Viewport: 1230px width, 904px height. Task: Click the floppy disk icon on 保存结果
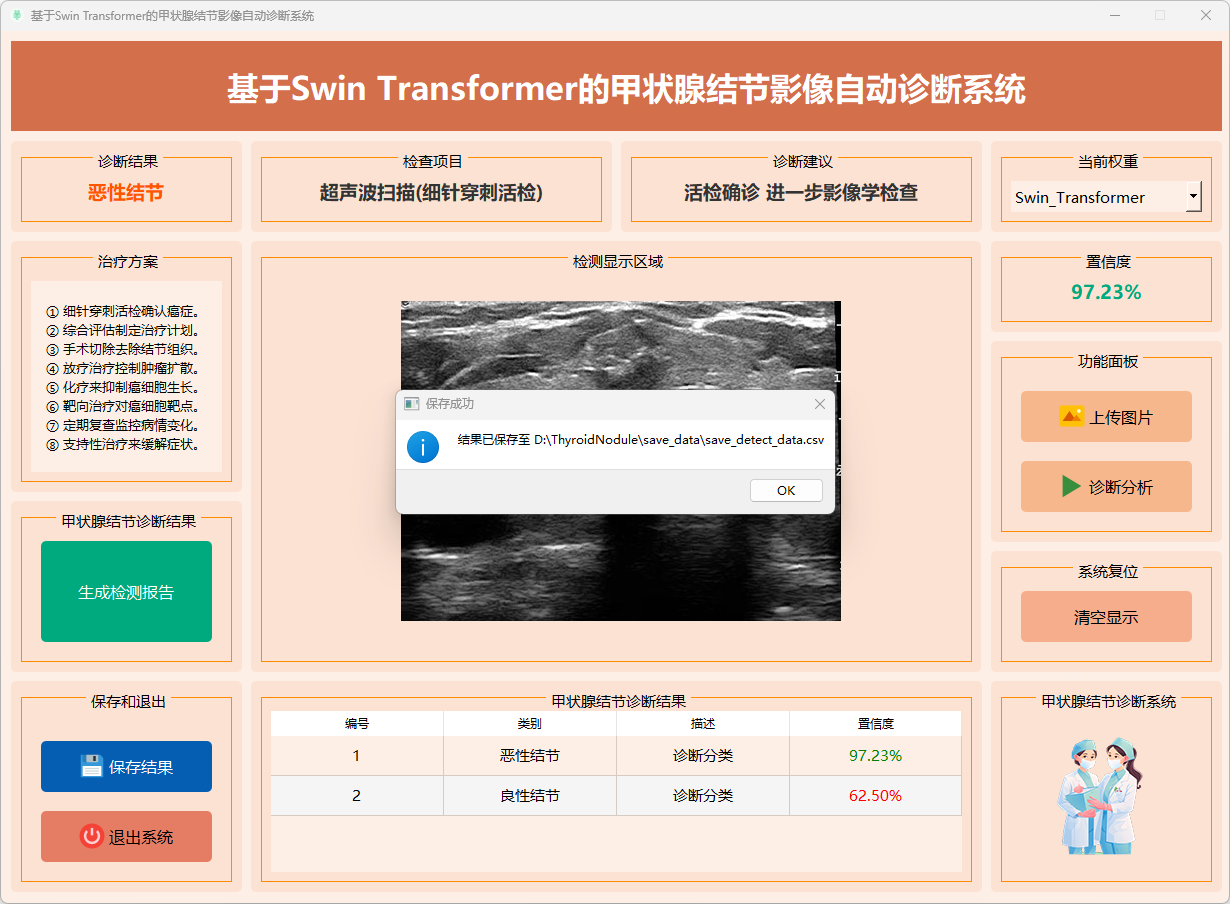[92, 767]
